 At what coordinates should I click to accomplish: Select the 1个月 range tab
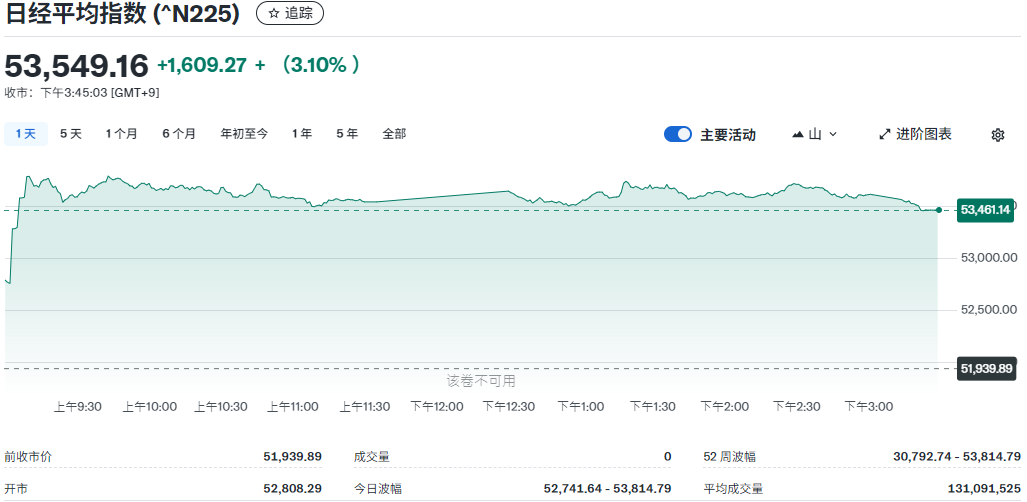[x=122, y=134]
